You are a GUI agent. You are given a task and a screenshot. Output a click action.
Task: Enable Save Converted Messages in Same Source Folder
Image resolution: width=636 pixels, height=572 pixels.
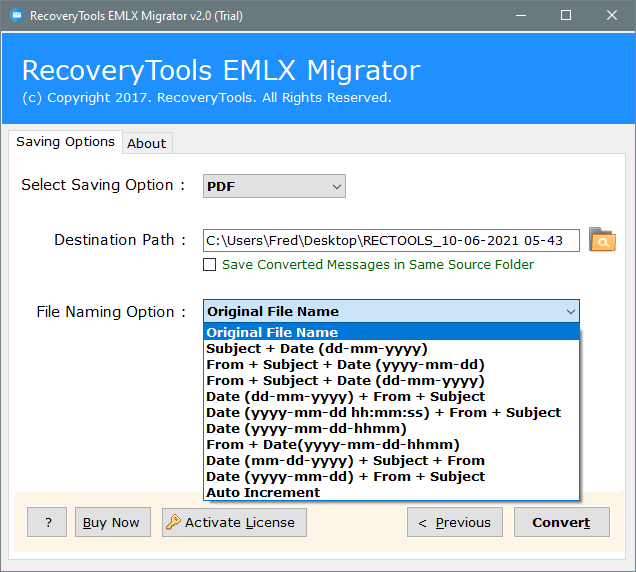209,264
